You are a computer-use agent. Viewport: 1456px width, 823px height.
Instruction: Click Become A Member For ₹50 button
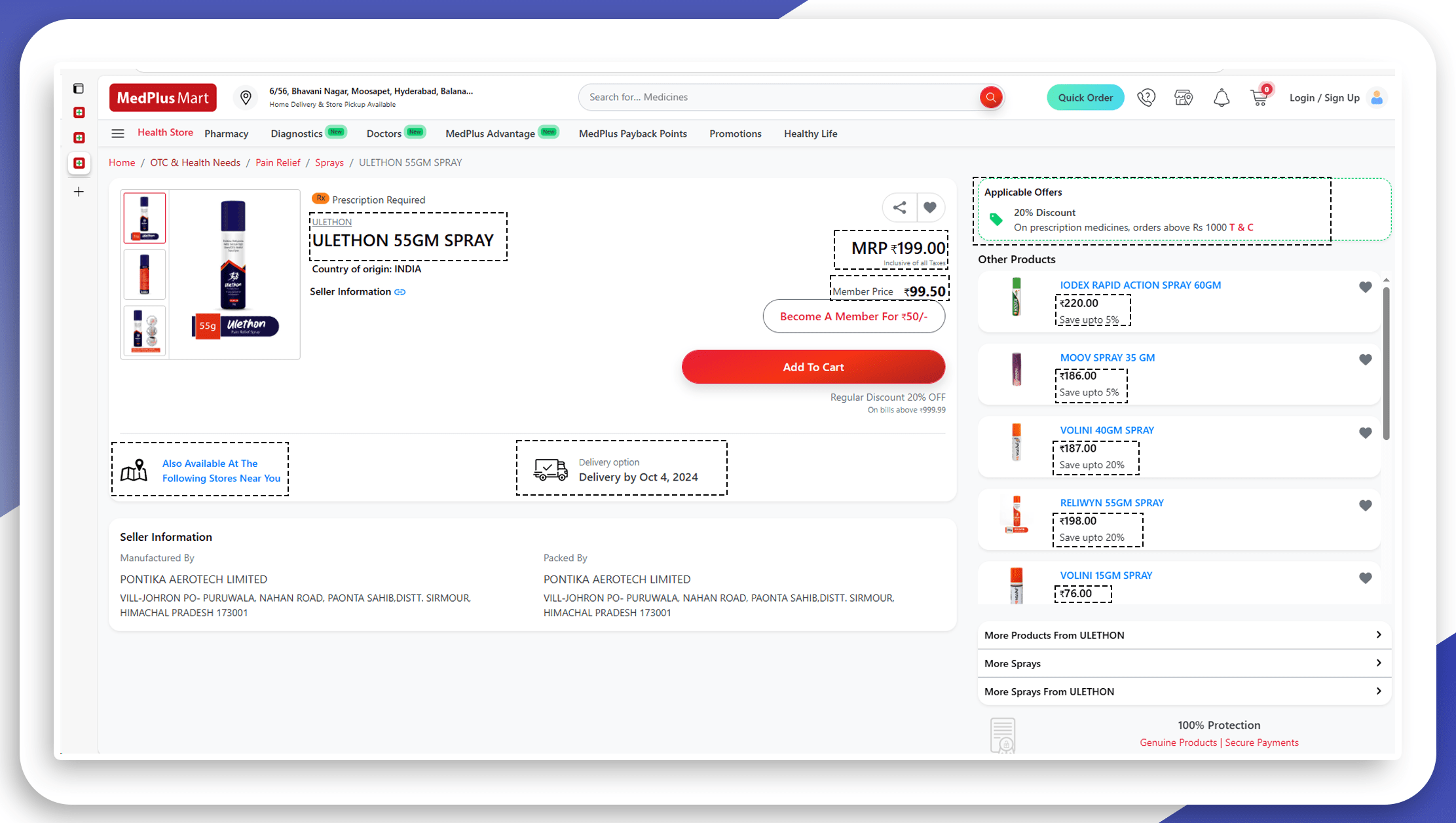point(854,316)
